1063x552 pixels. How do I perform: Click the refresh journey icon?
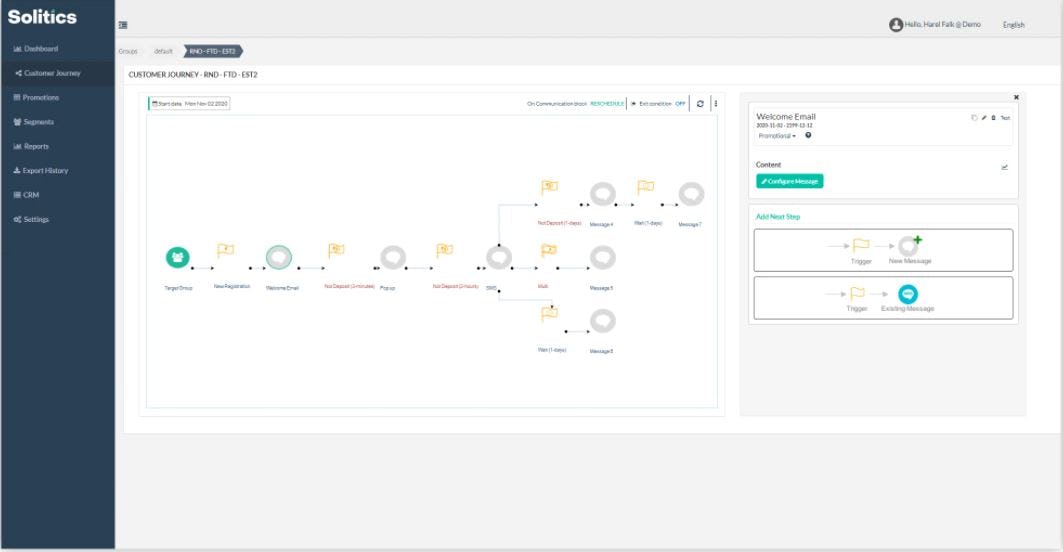[700, 104]
